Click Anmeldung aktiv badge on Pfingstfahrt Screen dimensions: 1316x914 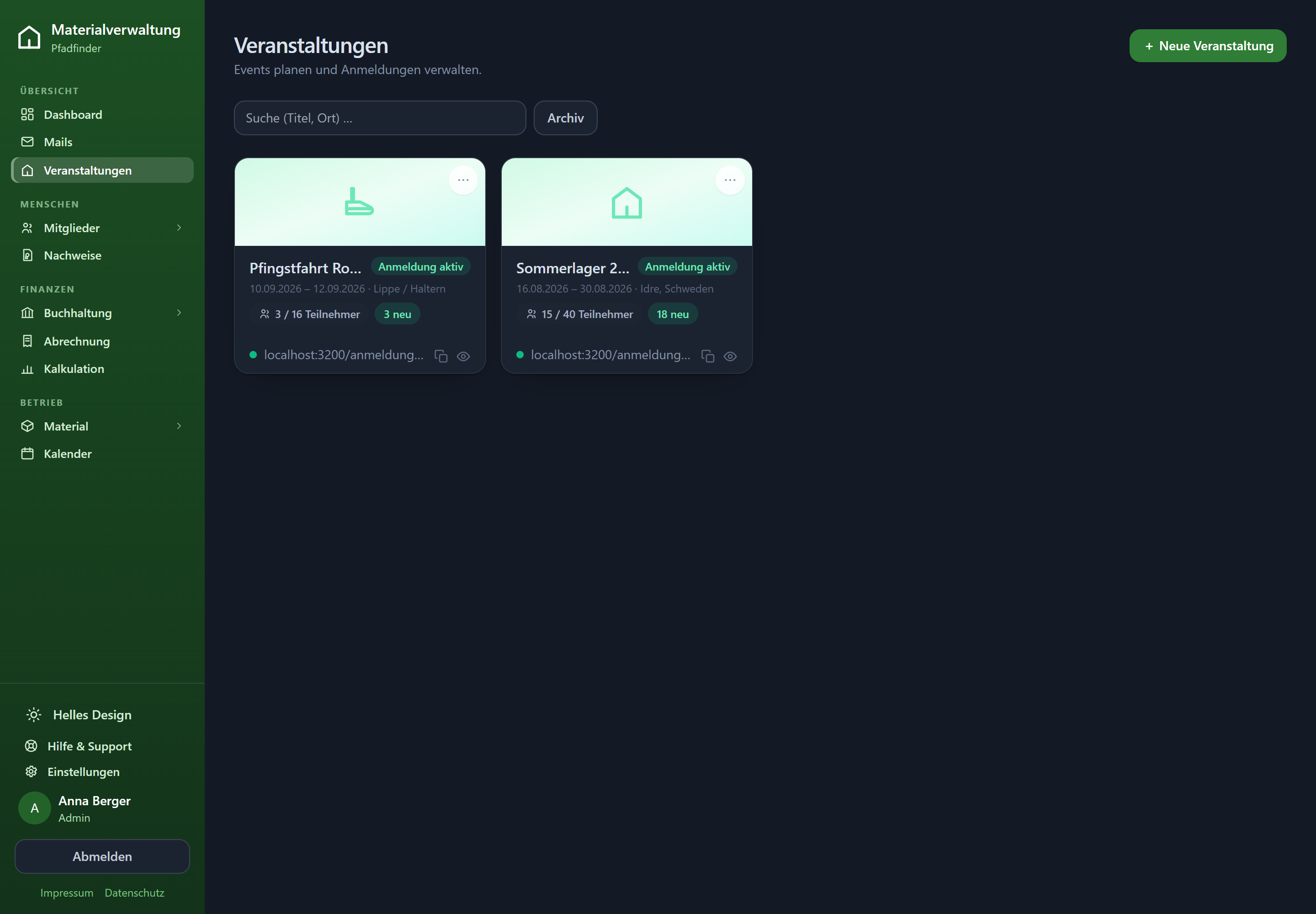click(421, 267)
